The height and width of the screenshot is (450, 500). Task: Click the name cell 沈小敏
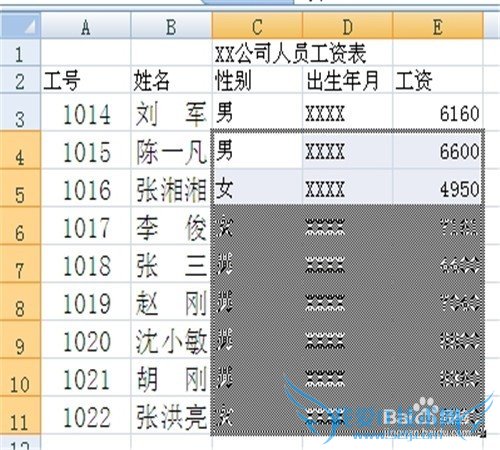[171, 339]
